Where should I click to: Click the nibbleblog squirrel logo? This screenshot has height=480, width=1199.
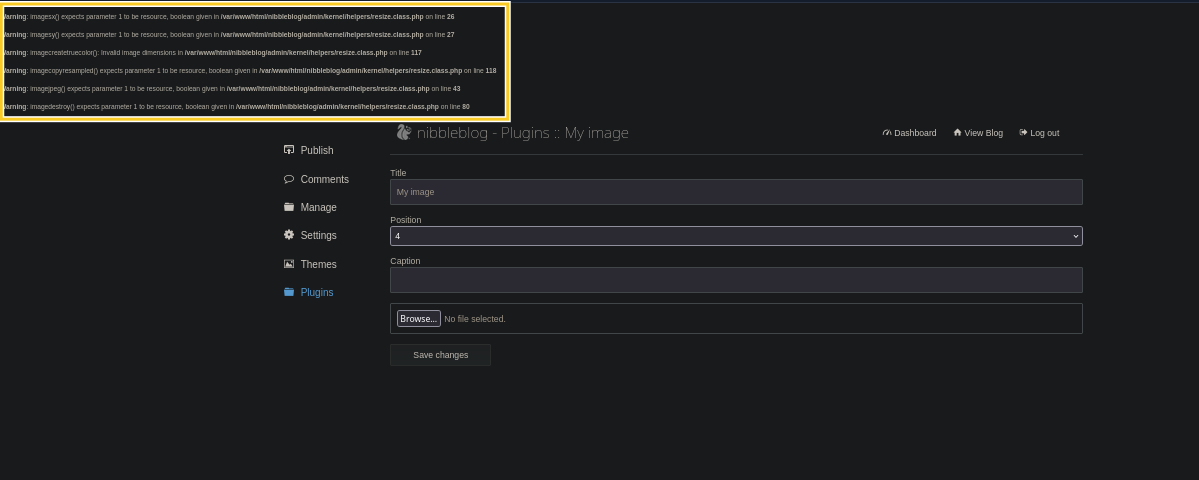[404, 132]
